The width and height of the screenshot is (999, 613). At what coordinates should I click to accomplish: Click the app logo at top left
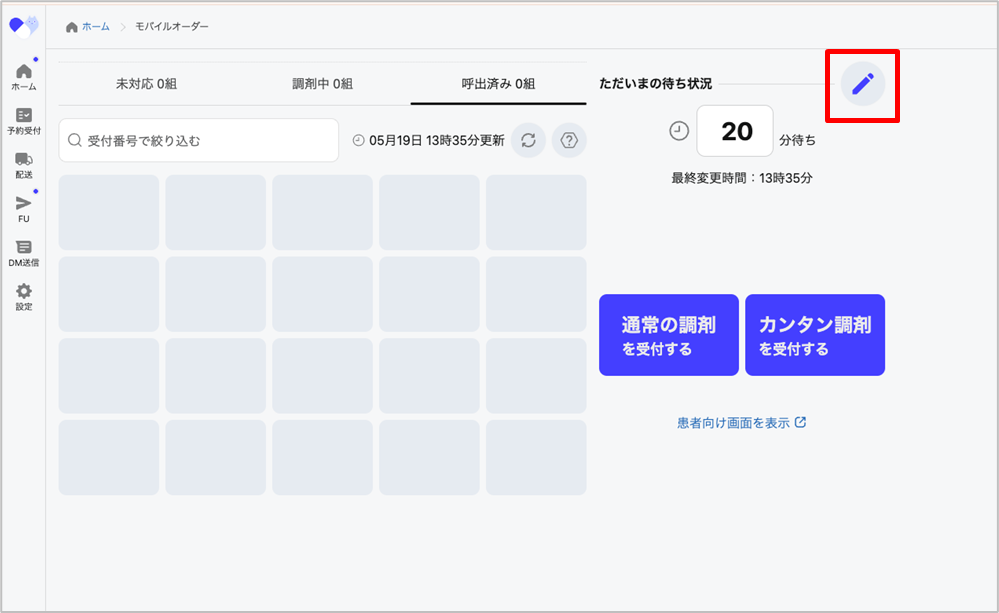(x=24, y=26)
